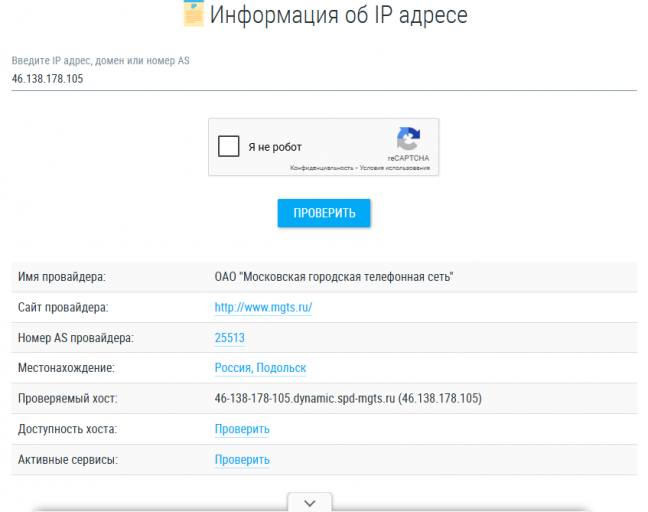Image resolution: width=648 pixels, height=512 pixels.
Task: Open reCAPTCHA "Условия использования" link
Action: click(395, 168)
